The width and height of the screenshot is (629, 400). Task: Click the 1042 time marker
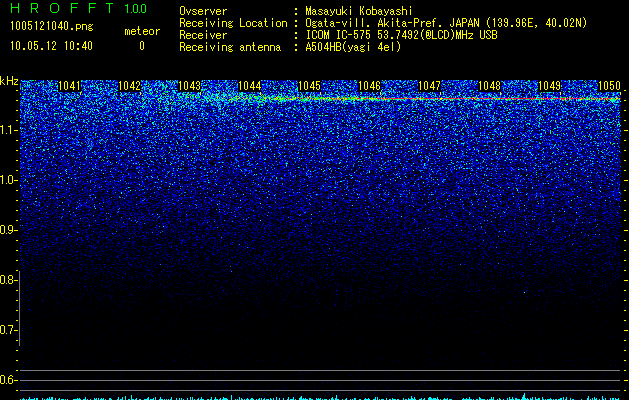tap(130, 86)
